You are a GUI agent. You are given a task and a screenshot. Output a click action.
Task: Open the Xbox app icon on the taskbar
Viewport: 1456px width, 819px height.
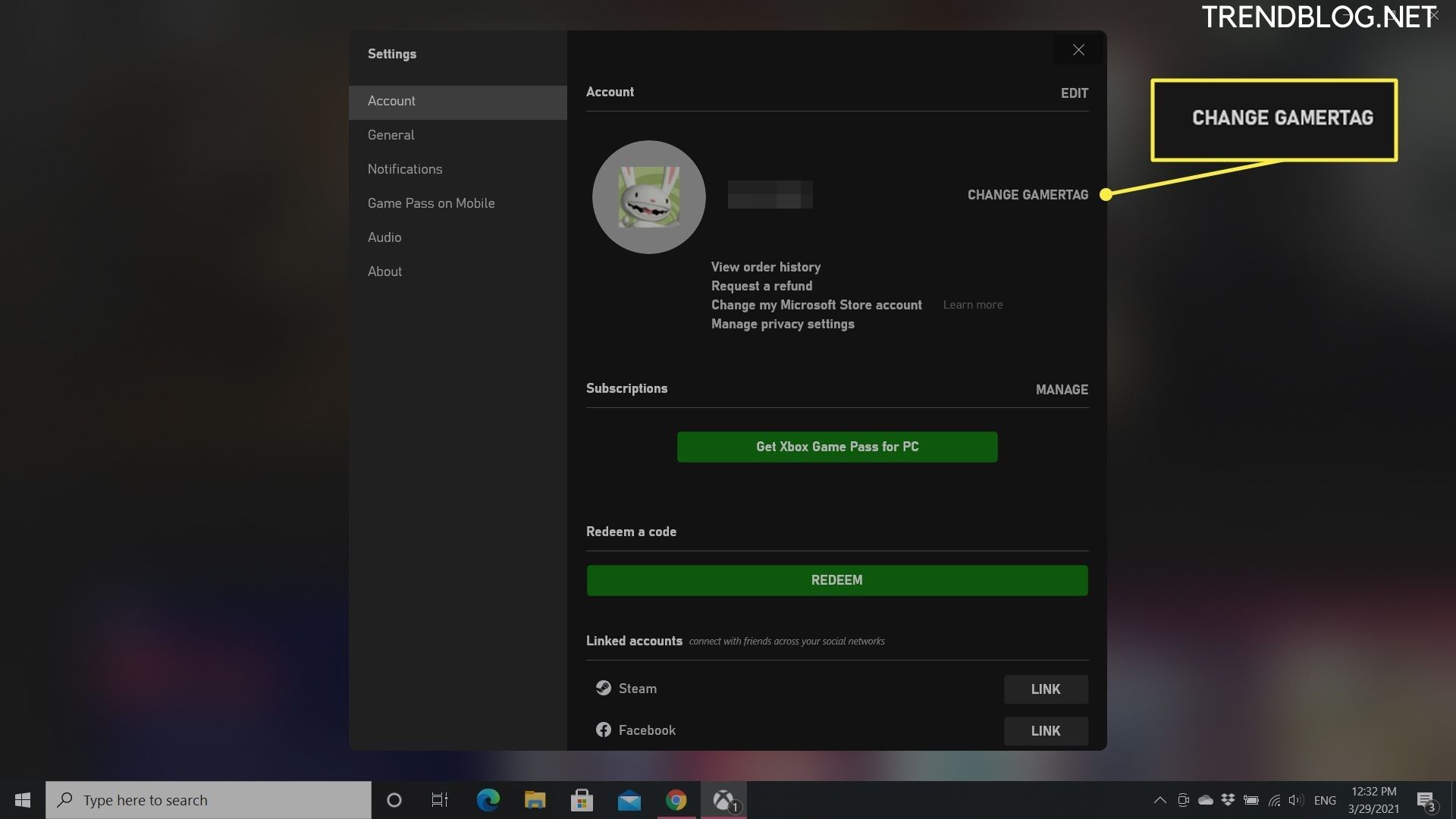722,799
